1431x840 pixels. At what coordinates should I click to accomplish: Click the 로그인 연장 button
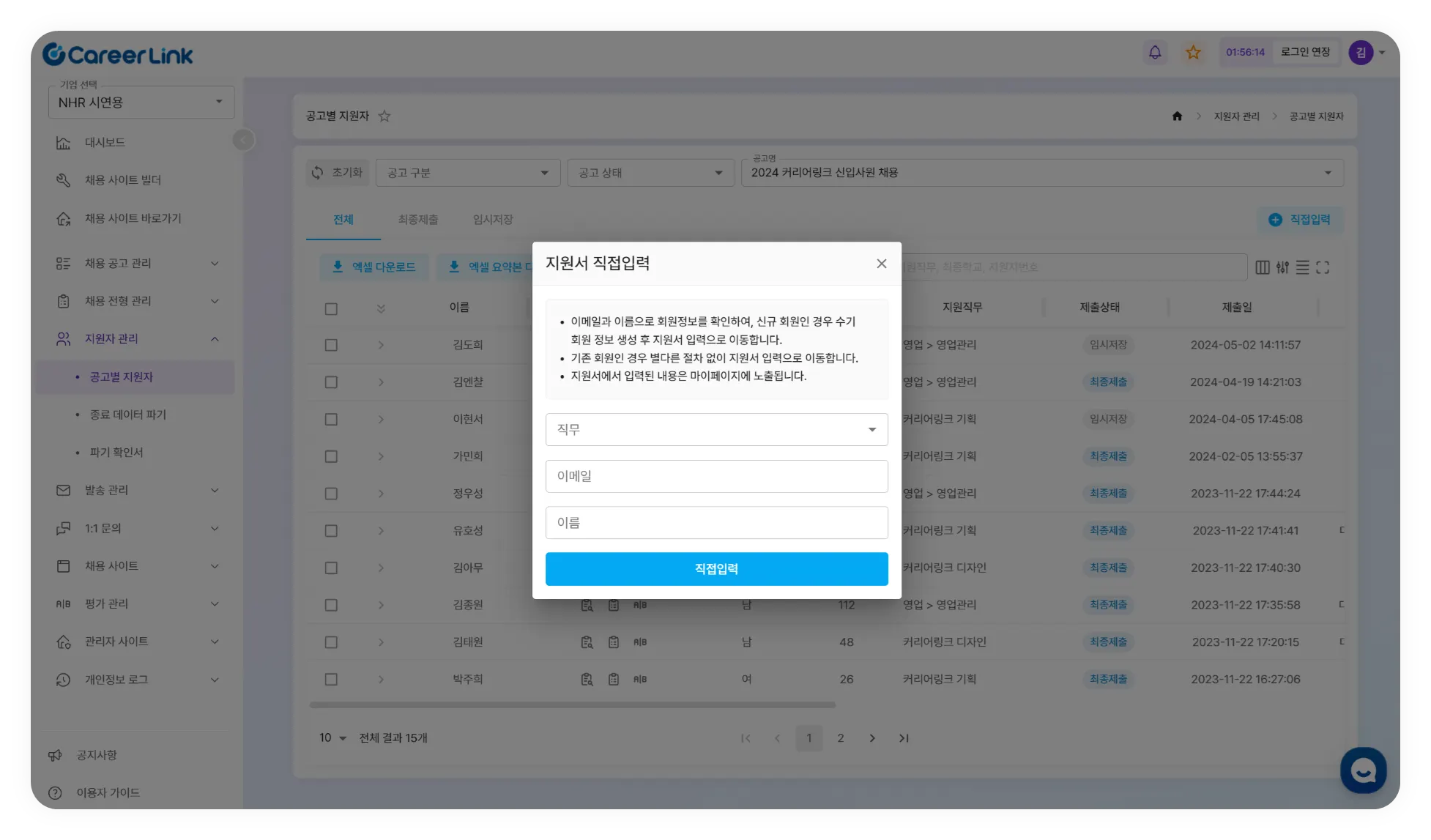point(1305,52)
